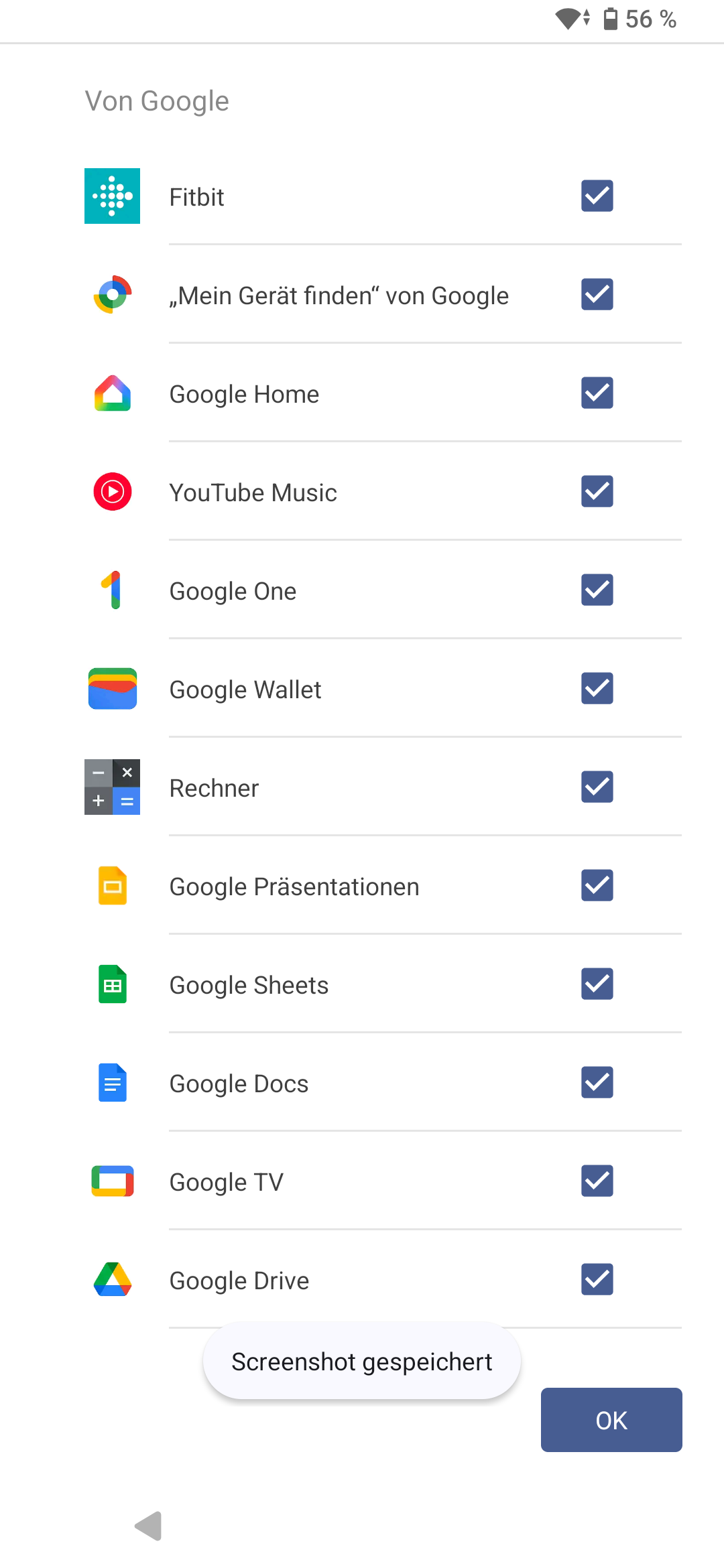
Task: Tap the back navigation arrow
Action: point(149,1526)
